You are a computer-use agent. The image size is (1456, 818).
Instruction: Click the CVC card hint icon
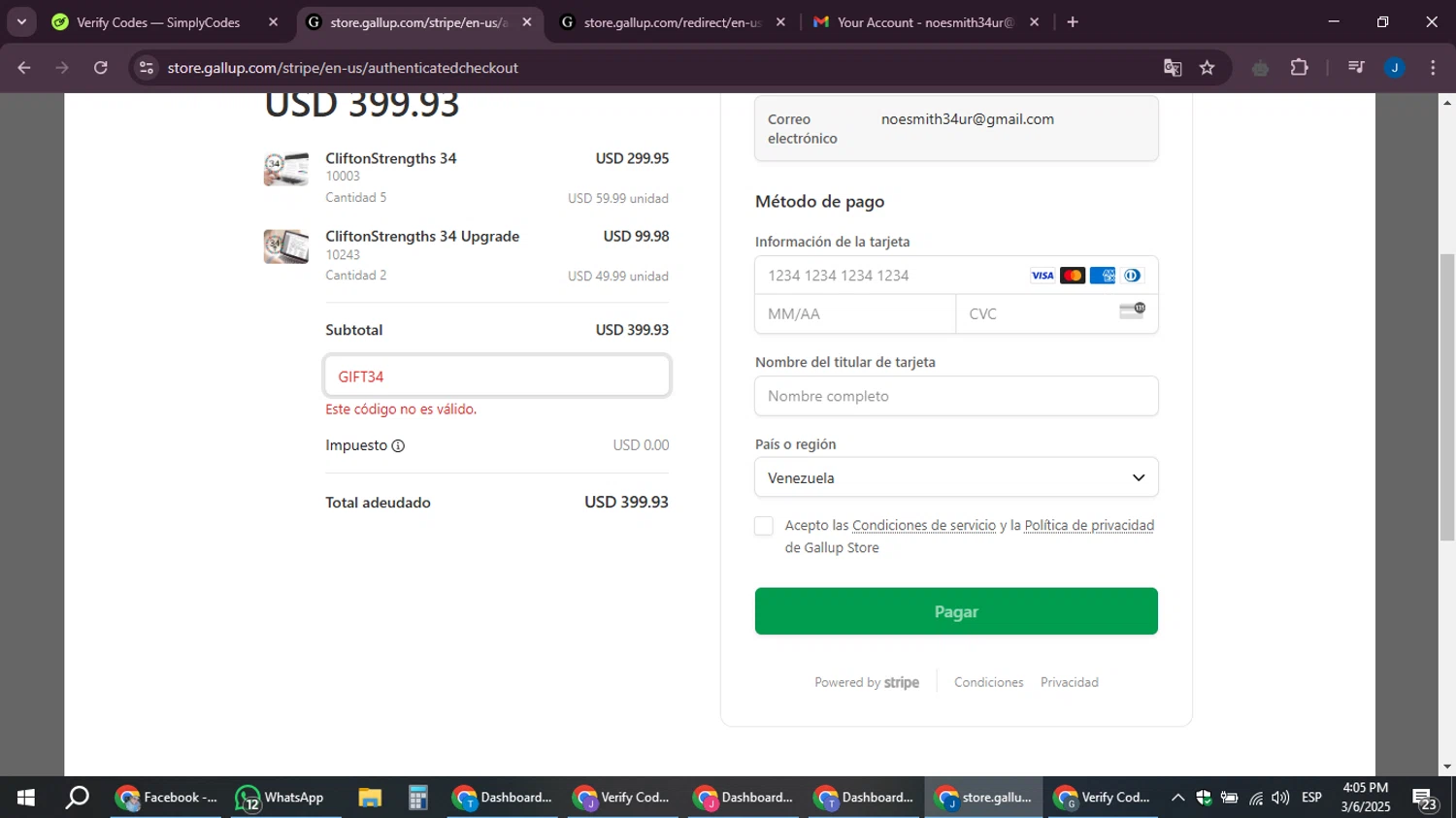point(1132,311)
